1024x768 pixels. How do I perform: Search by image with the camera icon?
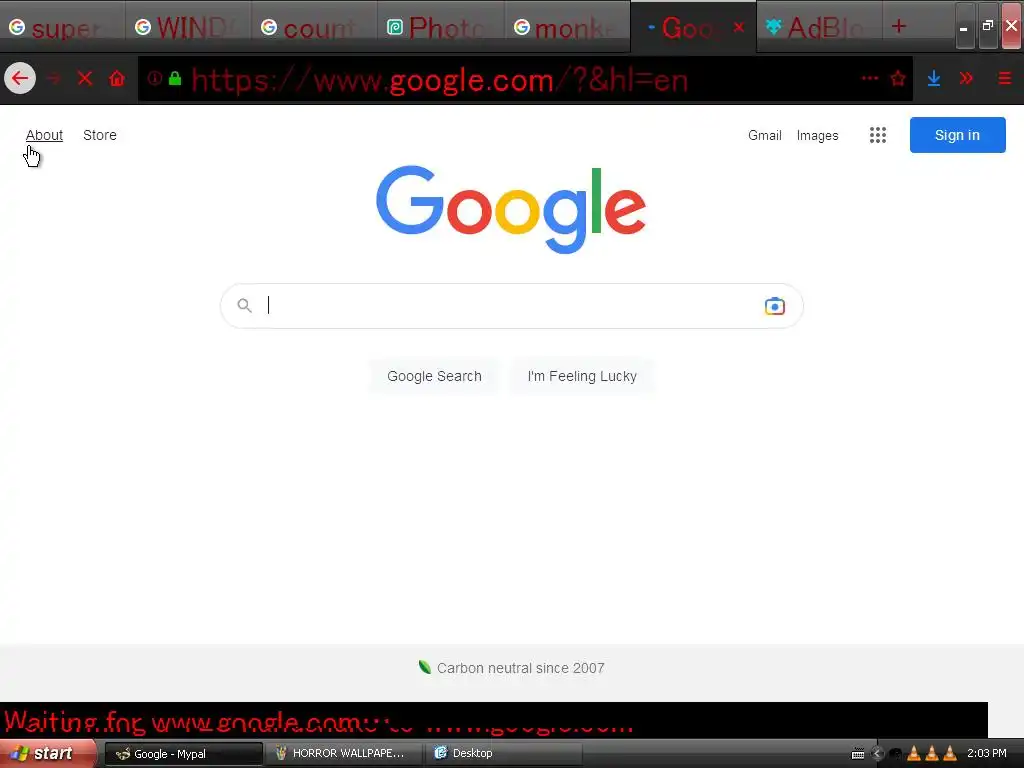tap(775, 306)
